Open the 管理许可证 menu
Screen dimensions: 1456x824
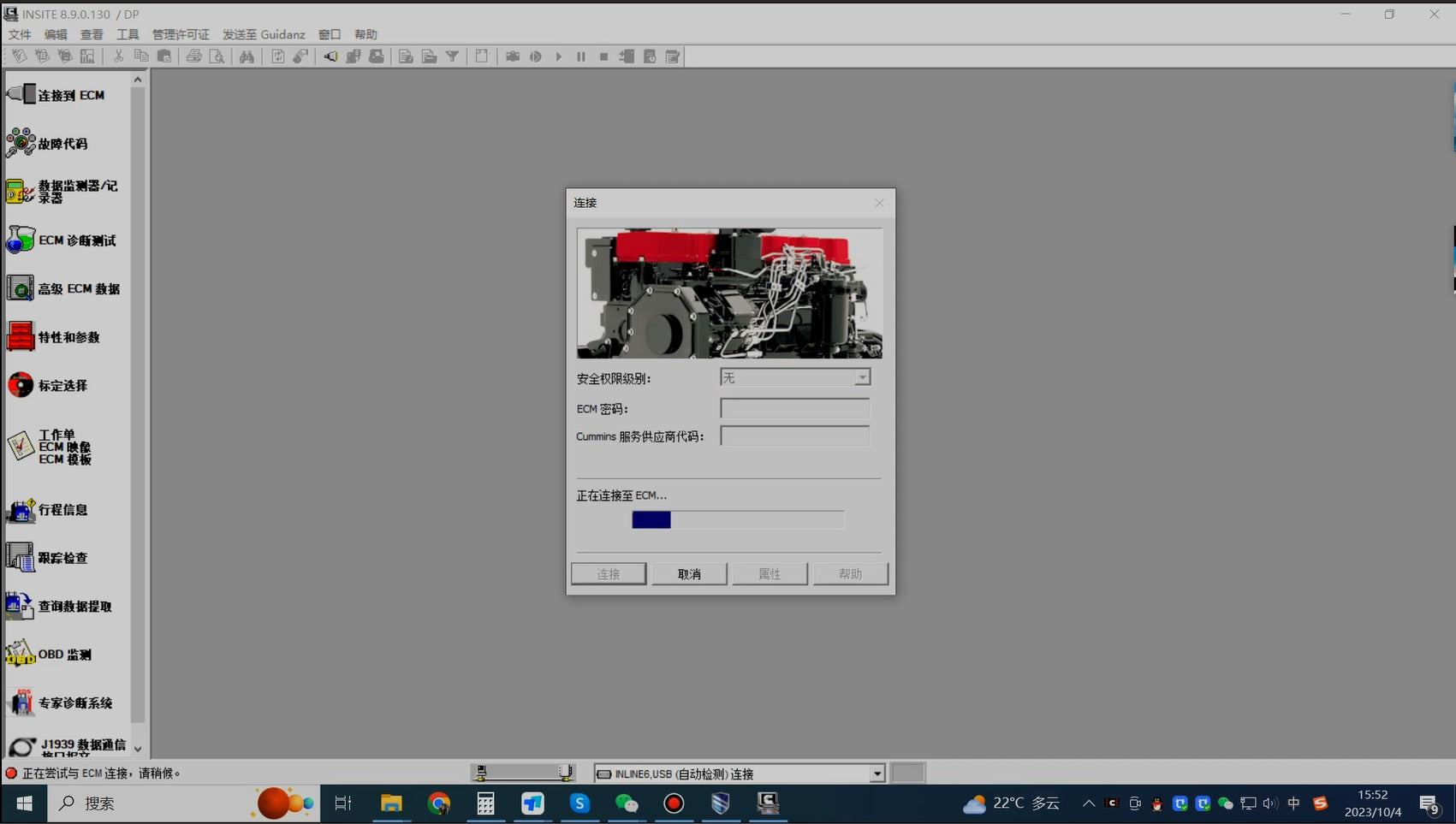pyautogui.click(x=181, y=34)
